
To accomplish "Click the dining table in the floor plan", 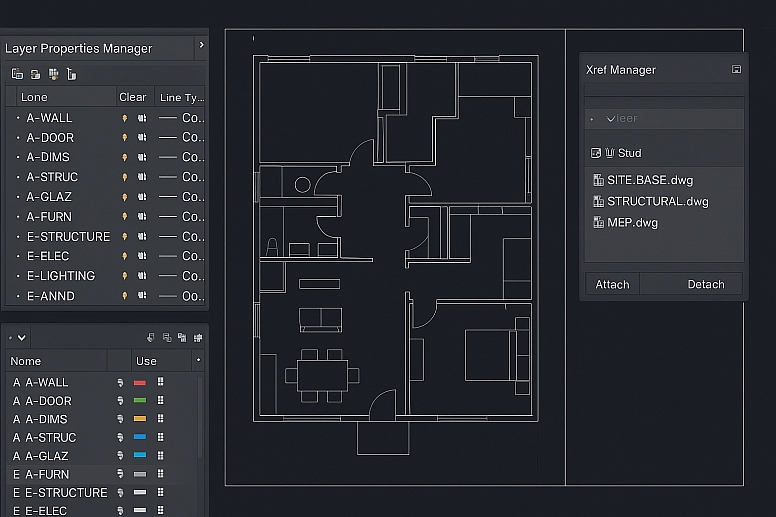I will (x=322, y=376).
